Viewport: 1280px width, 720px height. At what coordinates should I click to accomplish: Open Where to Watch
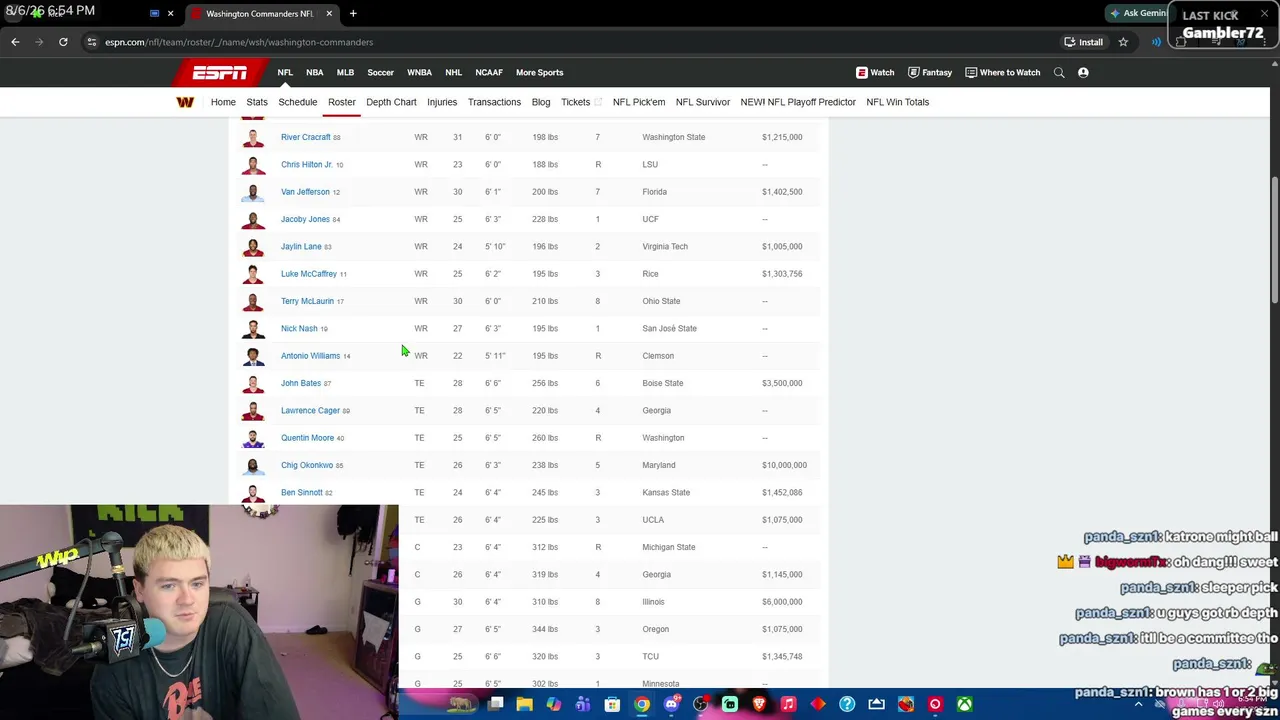(x=1002, y=72)
